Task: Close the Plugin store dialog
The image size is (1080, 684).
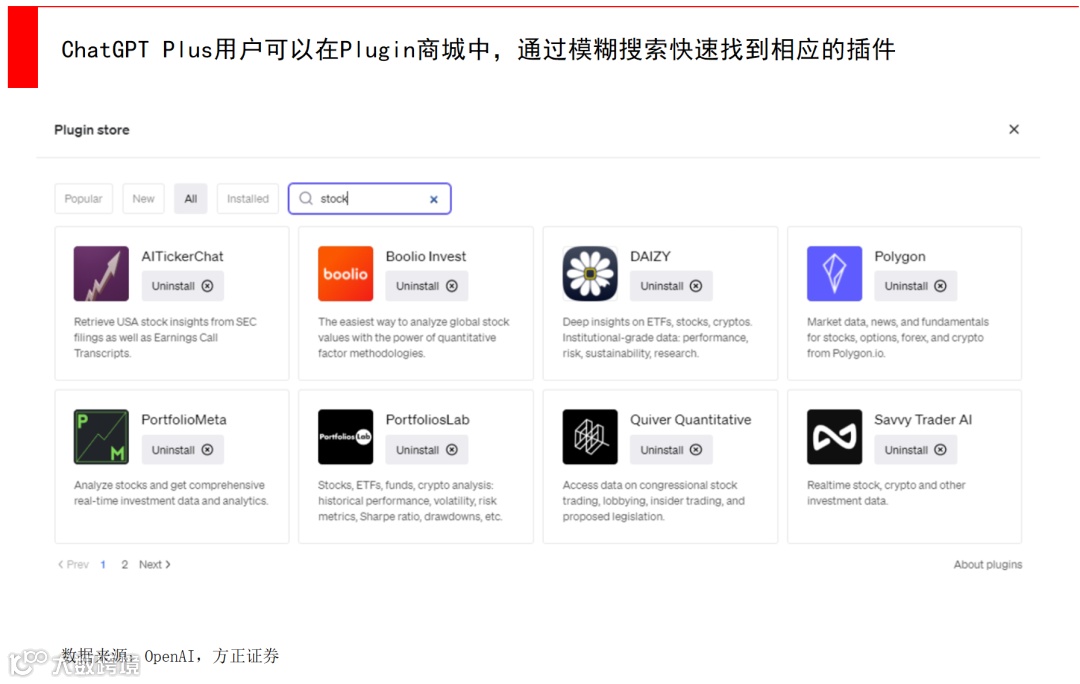Action: click(x=1014, y=129)
